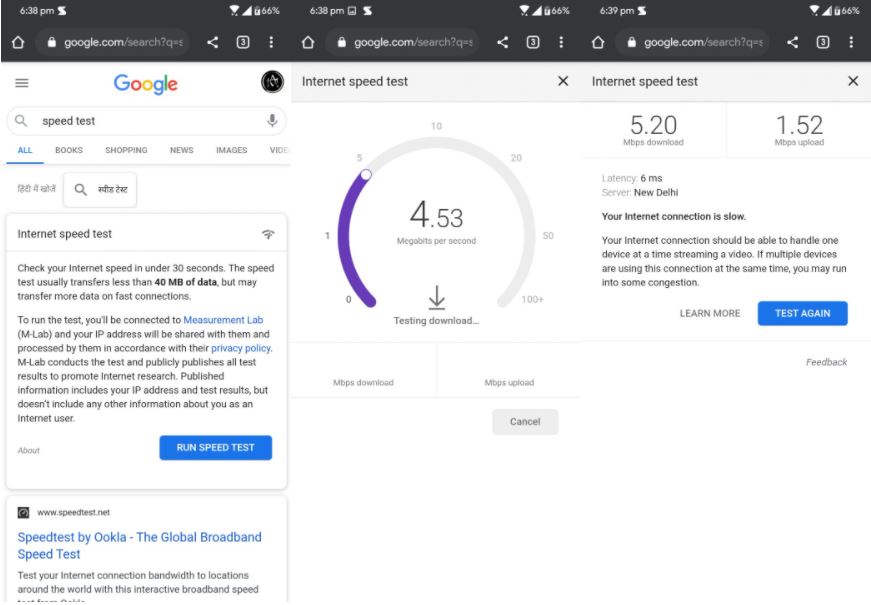871x605 pixels.
Task: Tap Google logo
Action: (146, 83)
